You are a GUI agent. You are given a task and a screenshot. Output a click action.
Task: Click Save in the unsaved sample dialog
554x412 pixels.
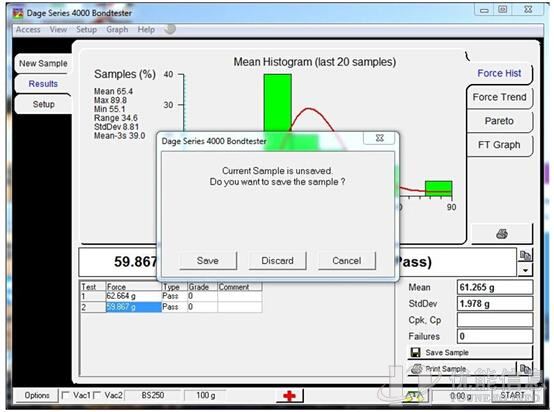(208, 260)
